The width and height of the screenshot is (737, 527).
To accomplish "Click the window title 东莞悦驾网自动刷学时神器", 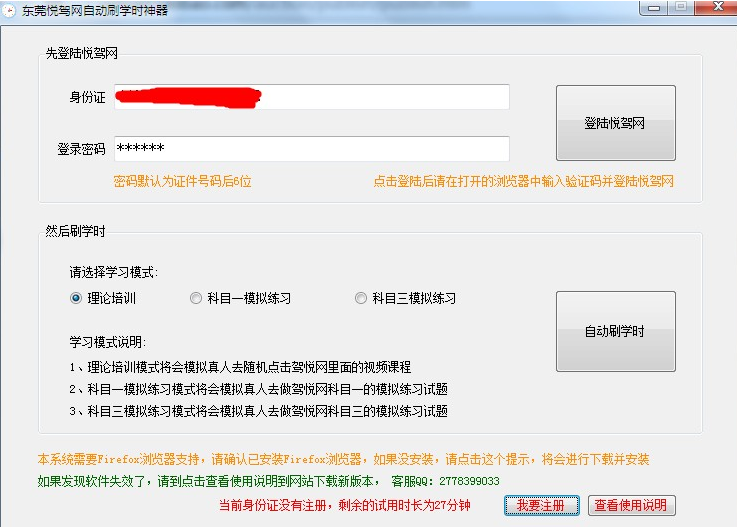I will click(94, 10).
